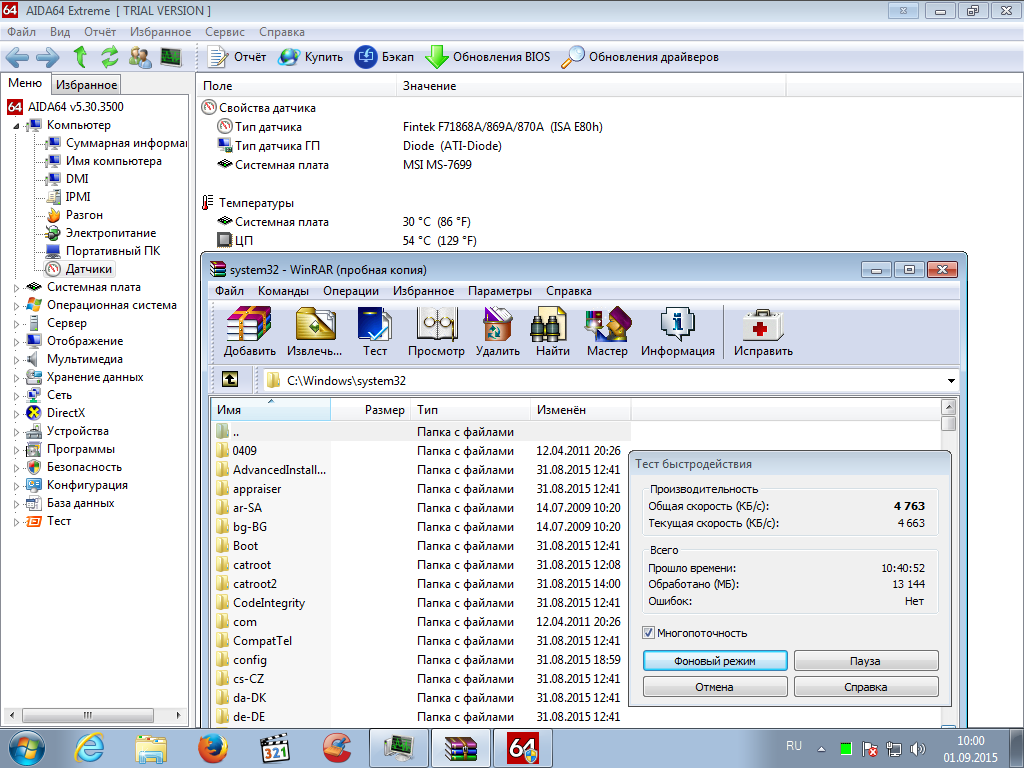This screenshot has height=768, width=1024.
Task: Sort WinRAR list by Изменён column
Action: click(580, 409)
